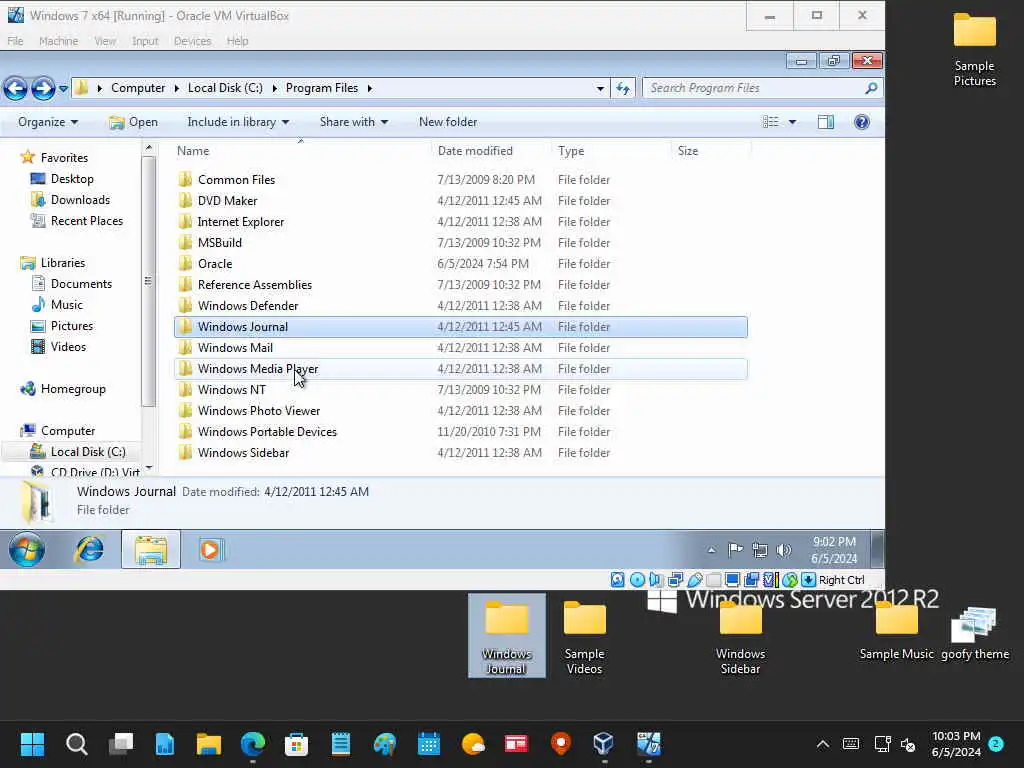This screenshot has width=1024, height=768.
Task: Click Windows Explorer icon in Windows 7 taskbar
Action: click(151, 550)
